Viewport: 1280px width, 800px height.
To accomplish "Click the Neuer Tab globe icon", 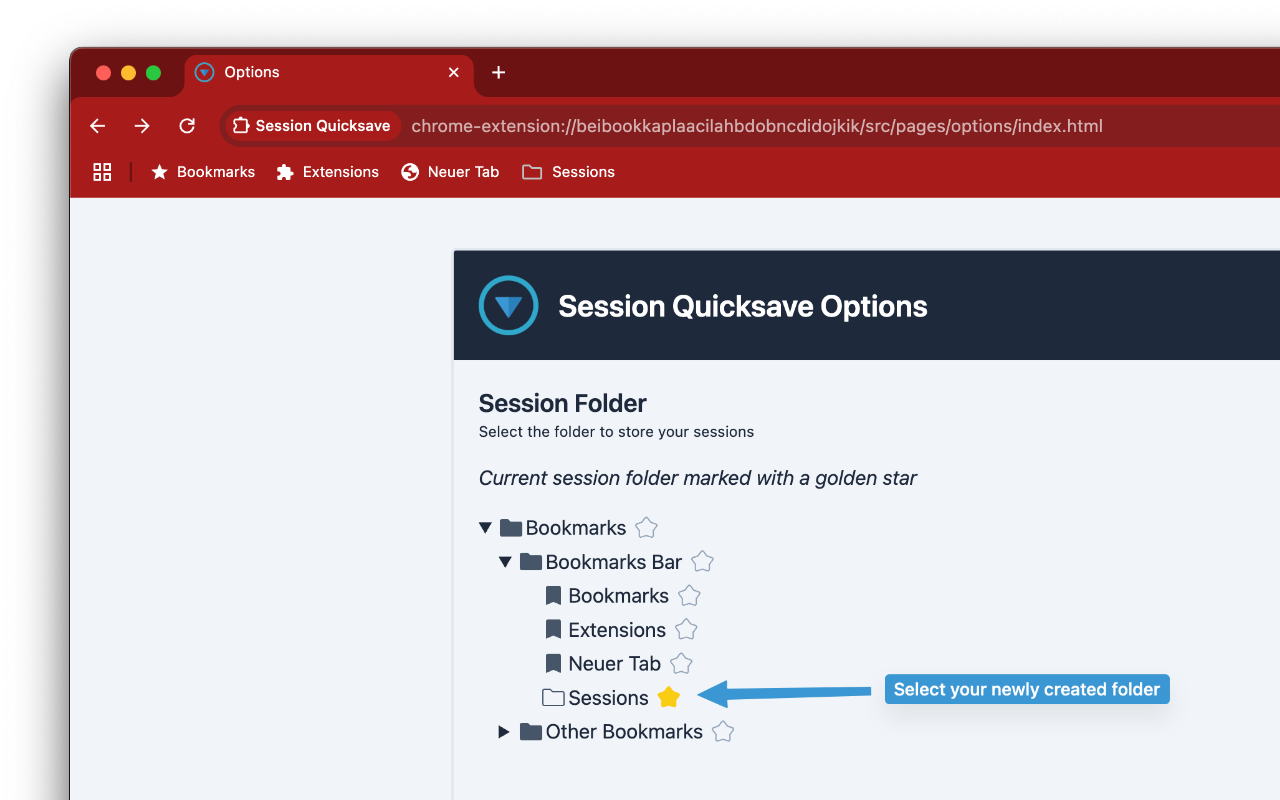I will [410, 171].
